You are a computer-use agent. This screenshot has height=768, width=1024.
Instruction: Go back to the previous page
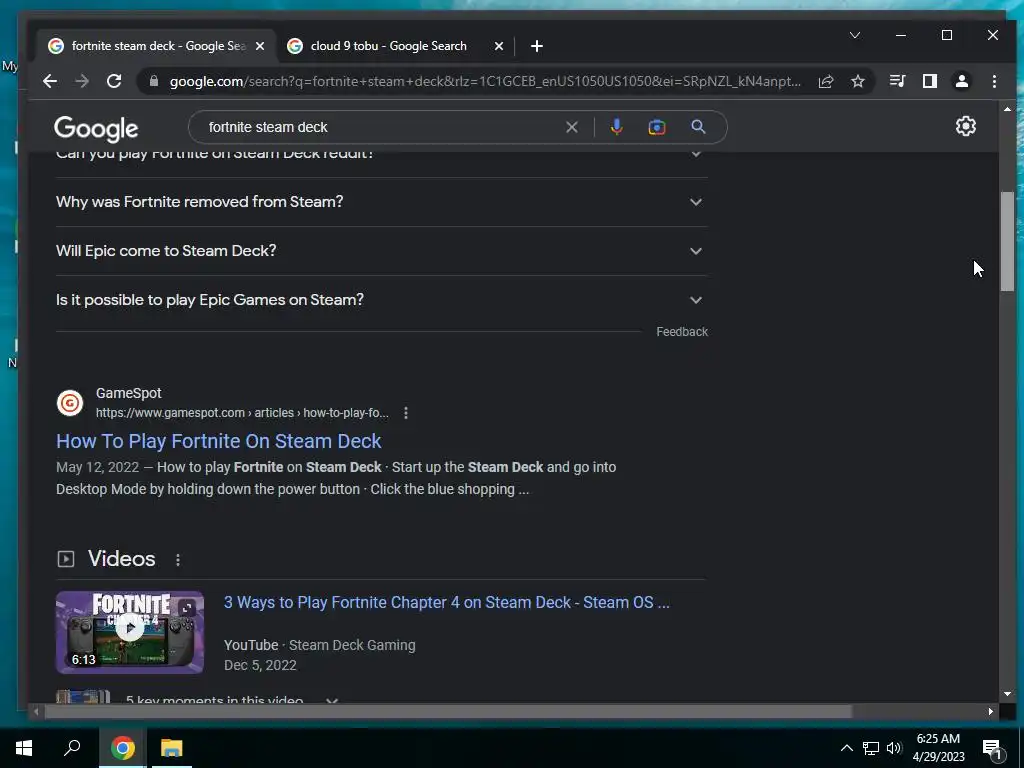pos(50,81)
